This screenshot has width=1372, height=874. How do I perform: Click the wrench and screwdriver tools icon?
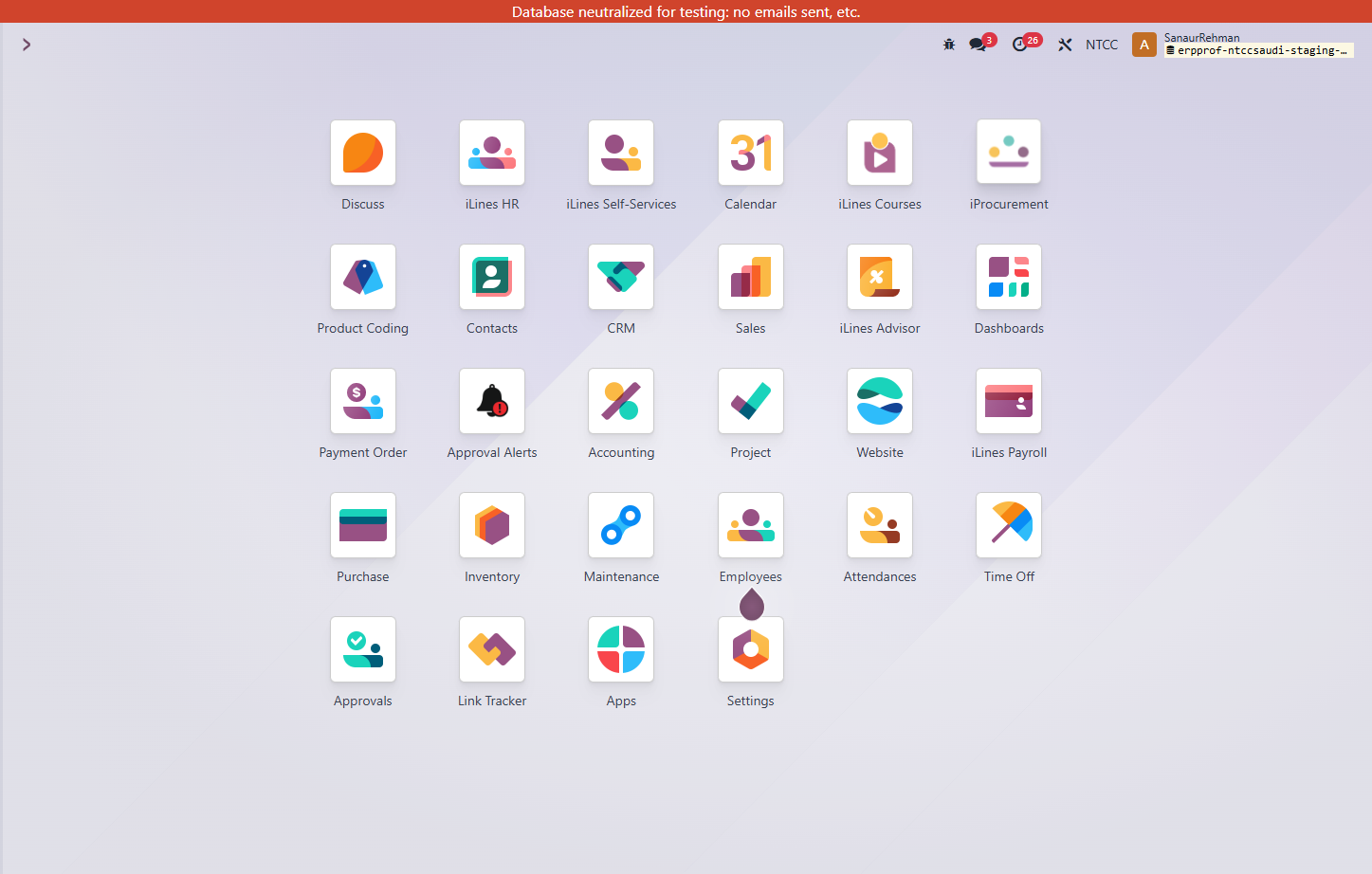click(x=1065, y=45)
